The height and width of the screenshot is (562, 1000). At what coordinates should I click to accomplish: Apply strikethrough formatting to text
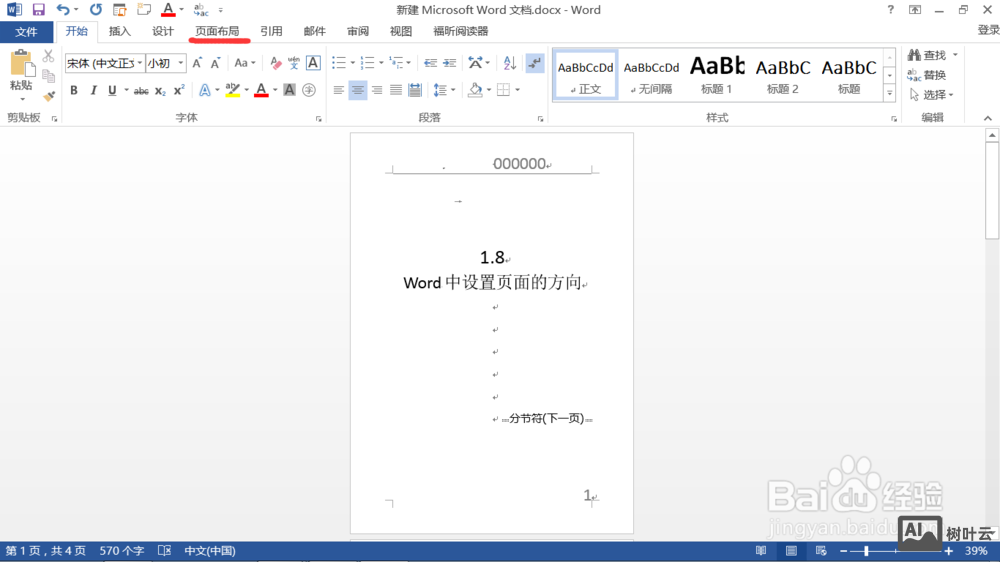(x=141, y=90)
